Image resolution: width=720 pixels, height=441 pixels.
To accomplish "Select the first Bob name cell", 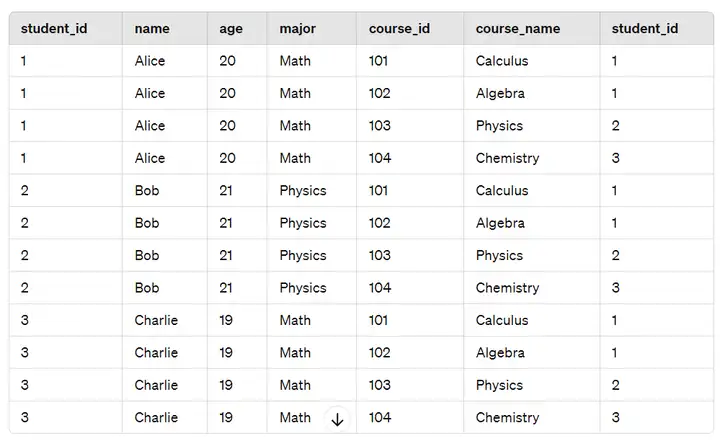I will pyautogui.click(x=147, y=190).
